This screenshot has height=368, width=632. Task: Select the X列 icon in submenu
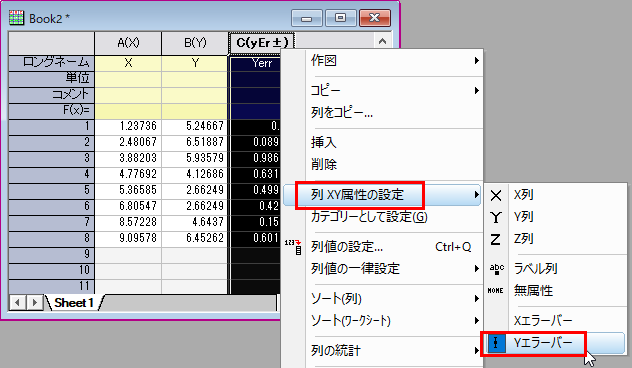click(x=496, y=195)
